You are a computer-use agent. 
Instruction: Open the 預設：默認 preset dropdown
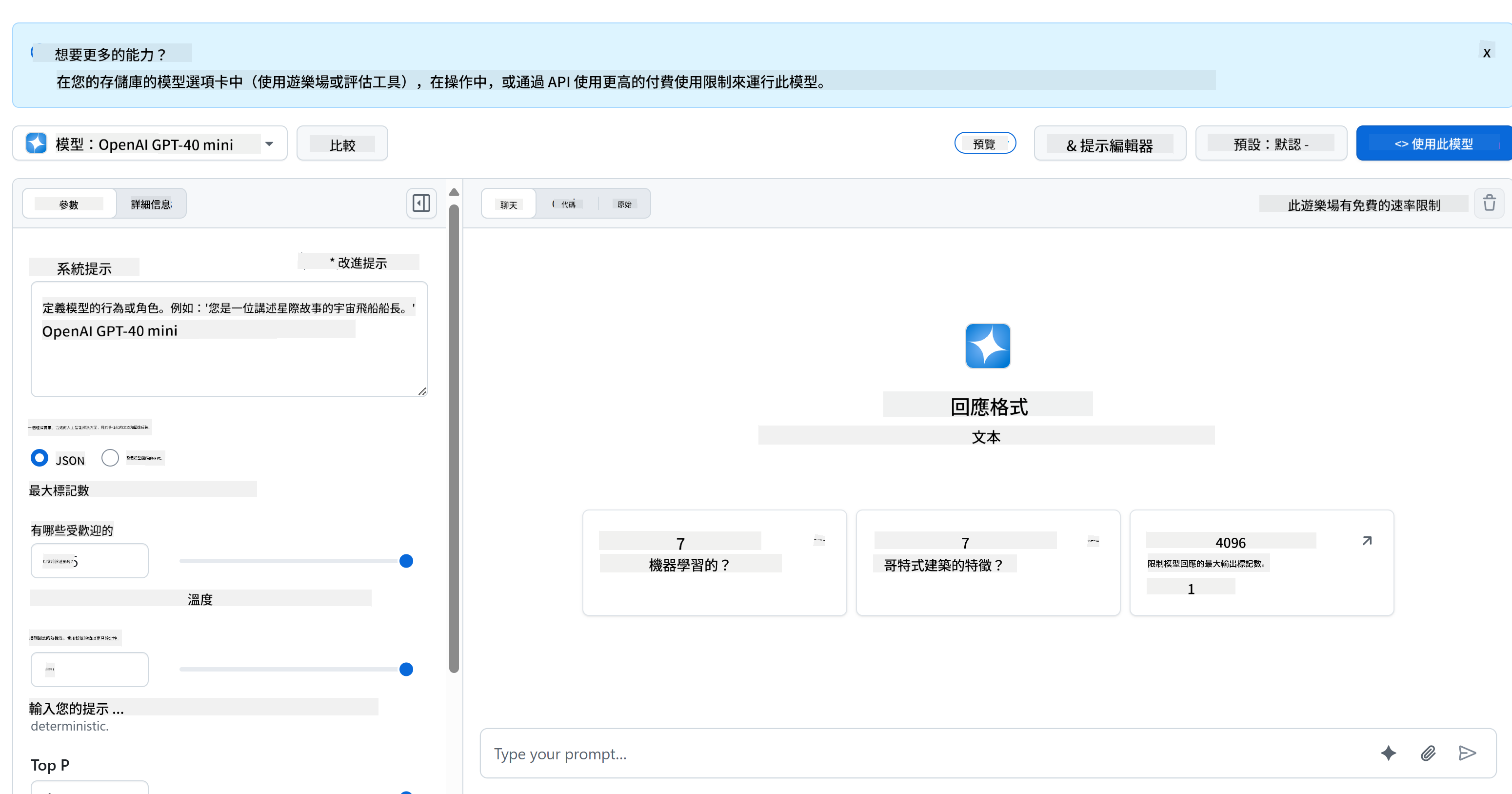[x=1271, y=143]
